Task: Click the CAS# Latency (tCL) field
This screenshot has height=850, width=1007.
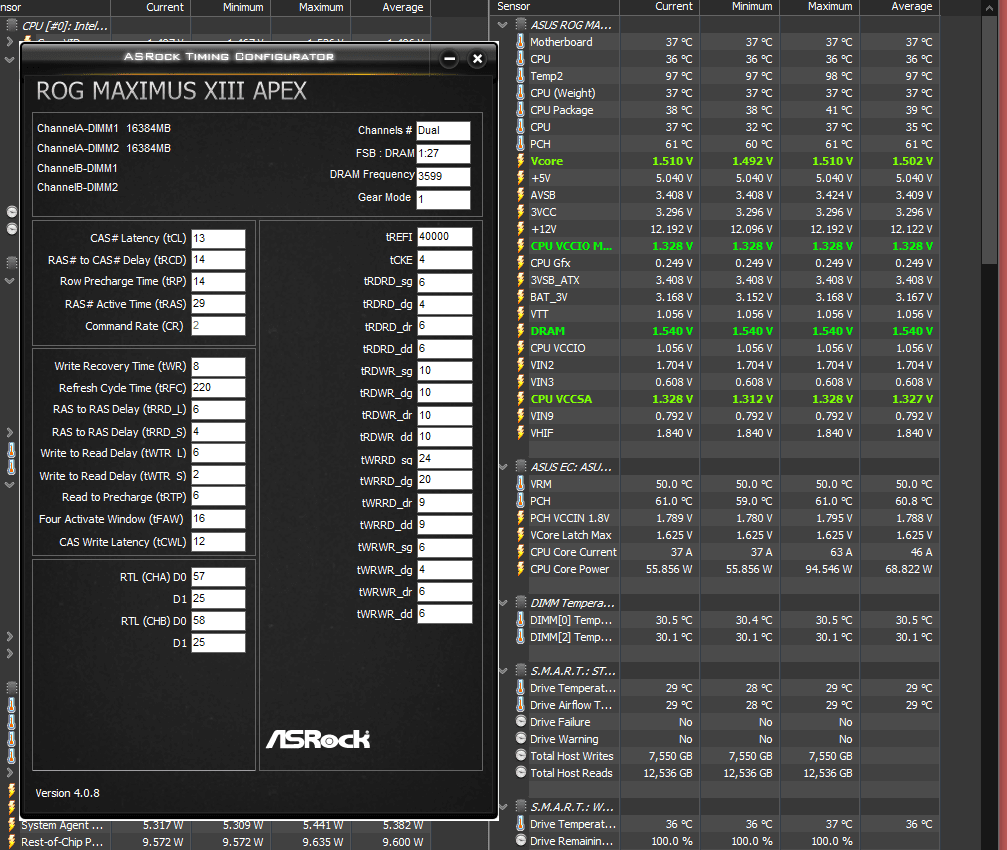Action: [x=218, y=238]
